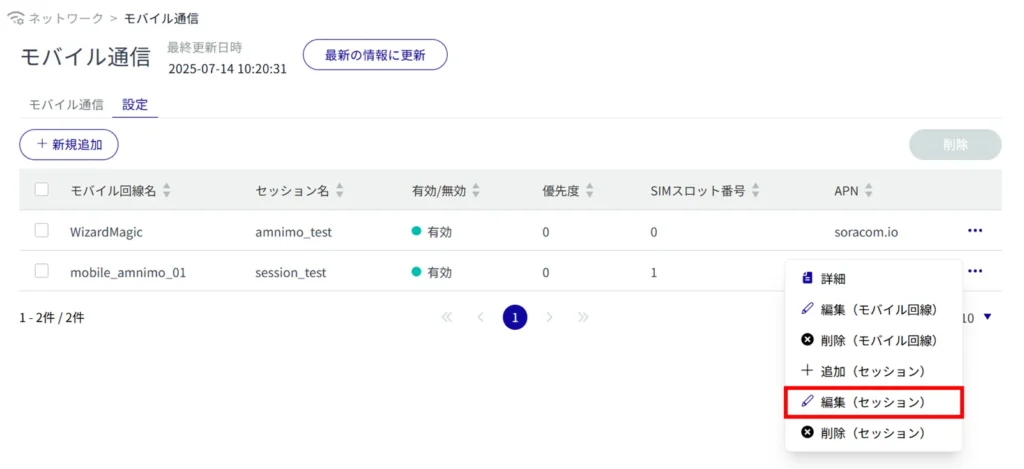Sort by セッション名 column arrows

coord(340,190)
